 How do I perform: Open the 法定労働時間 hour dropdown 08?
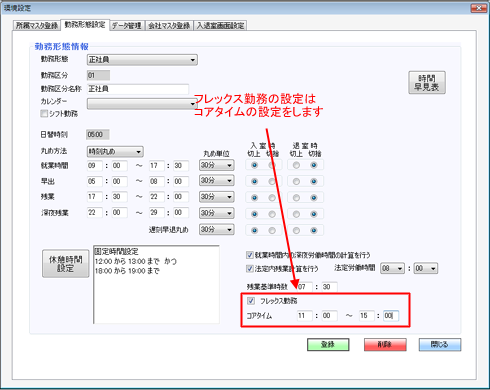click(x=392, y=268)
